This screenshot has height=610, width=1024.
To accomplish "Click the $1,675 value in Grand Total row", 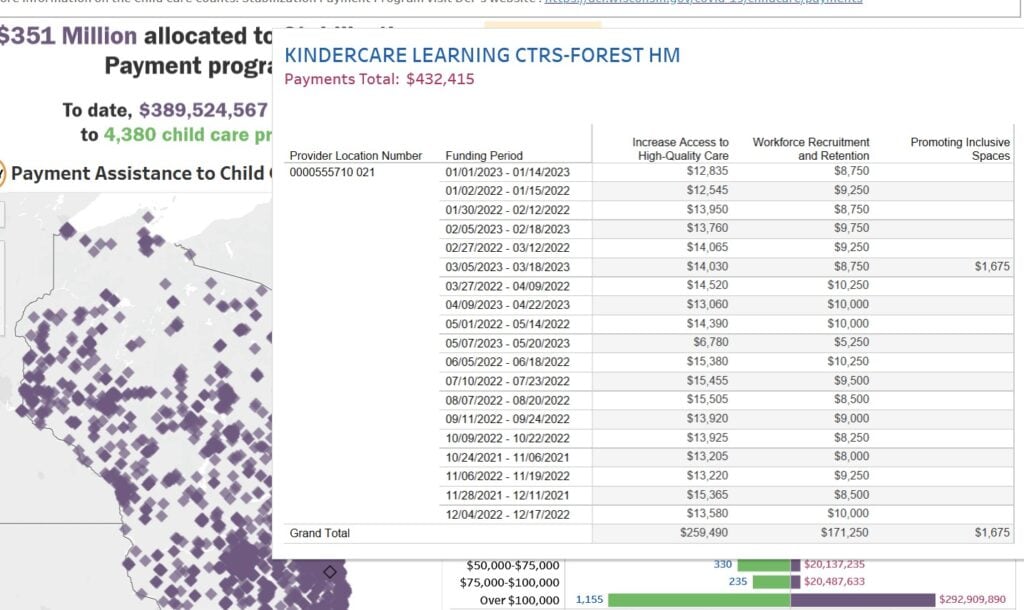I will pyautogui.click(x=992, y=532).
